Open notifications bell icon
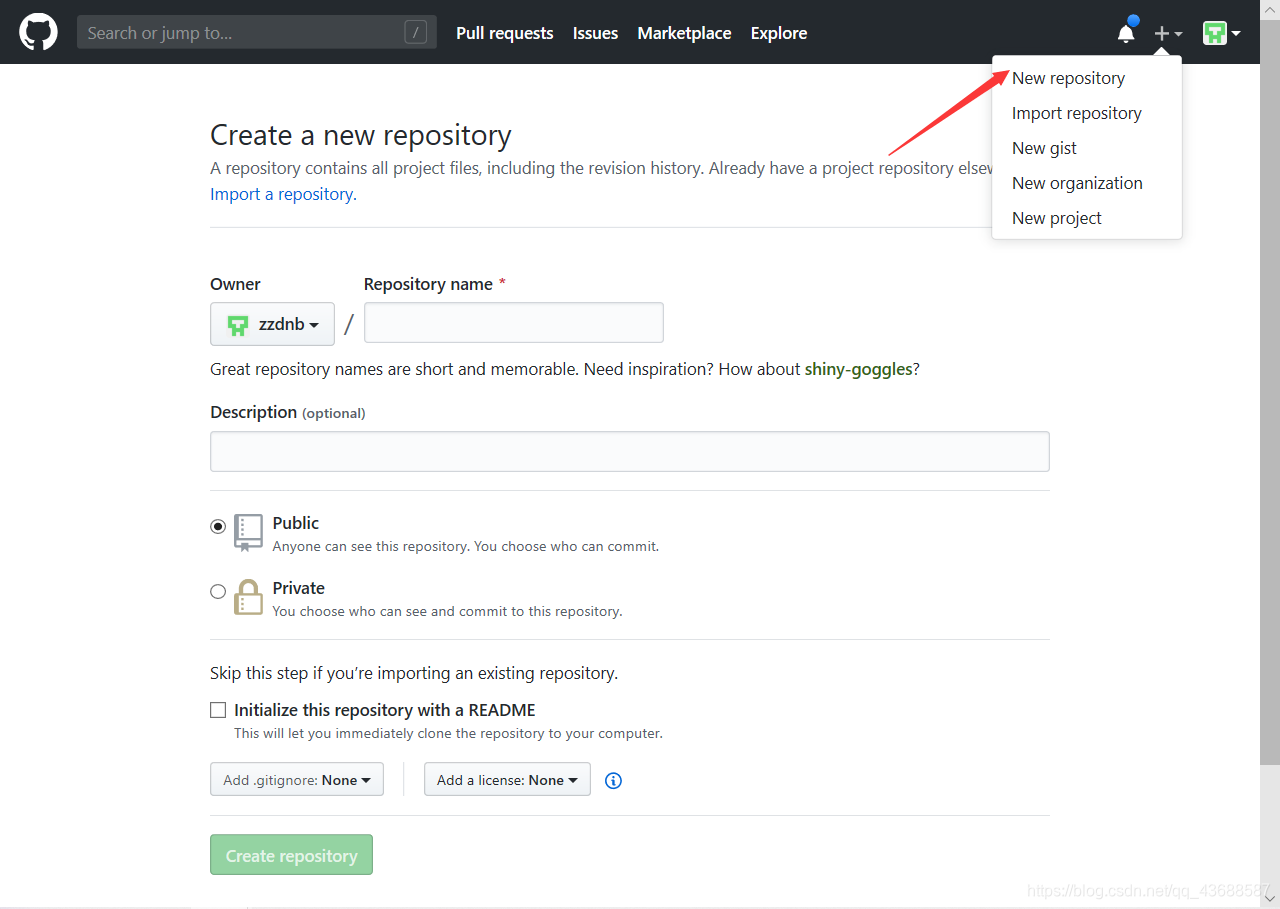1280x909 pixels. point(1126,33)
